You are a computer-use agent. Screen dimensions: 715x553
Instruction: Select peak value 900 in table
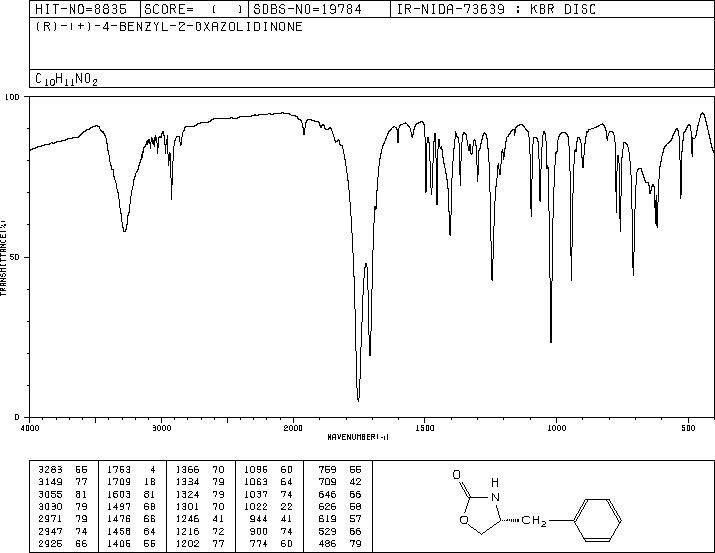259,531
